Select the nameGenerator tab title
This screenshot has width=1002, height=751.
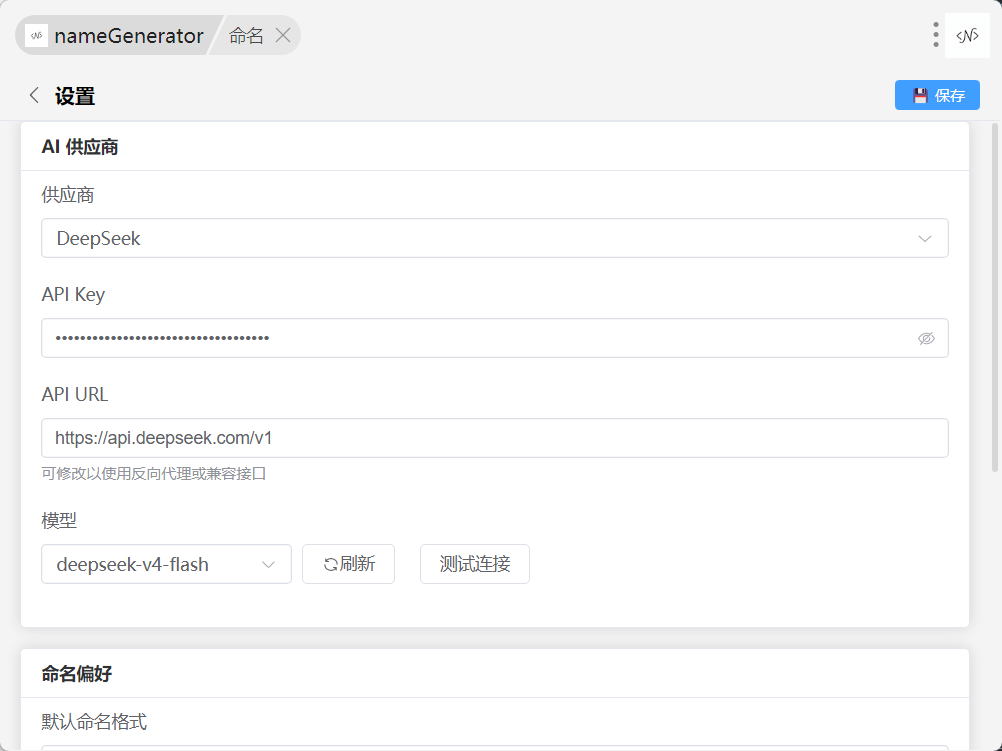coord(128,36)
